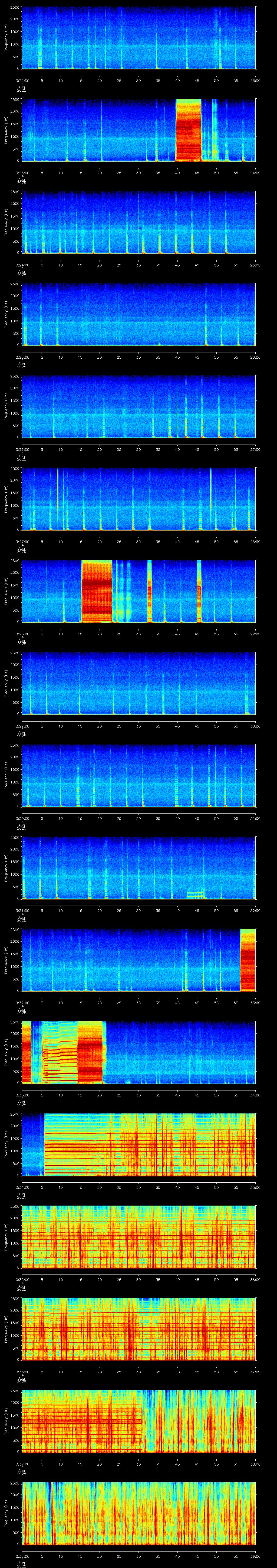Click the 0:30:00 start time label
This screenshot has width=277, height=1568.
[22, 818]
